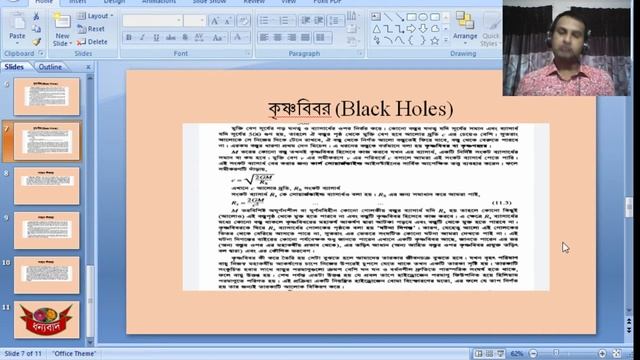Toggle Italic formatting
This screenshot has width=640, height=360.
click(142, 38)
